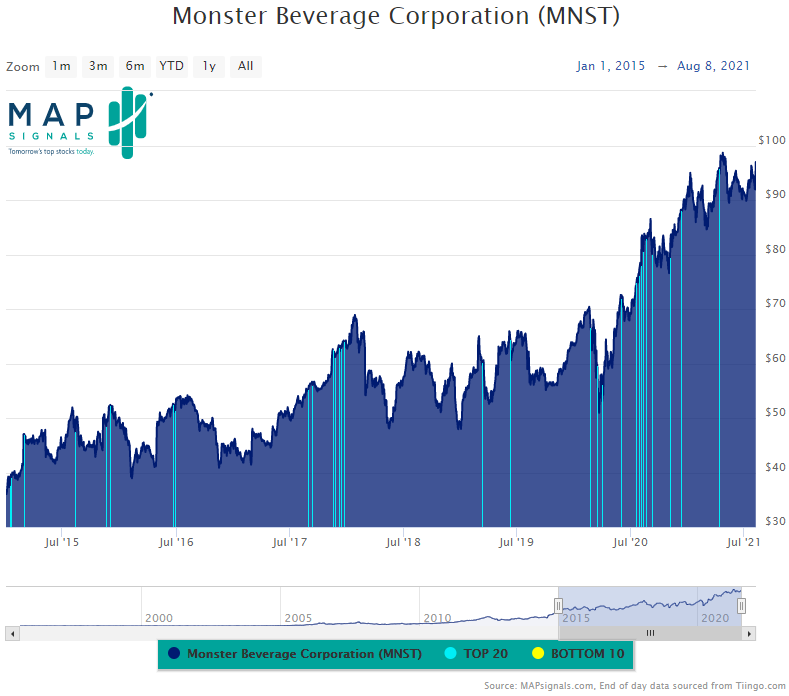
Task: Click the 2010 navigator year label
Action: point(437,618)
